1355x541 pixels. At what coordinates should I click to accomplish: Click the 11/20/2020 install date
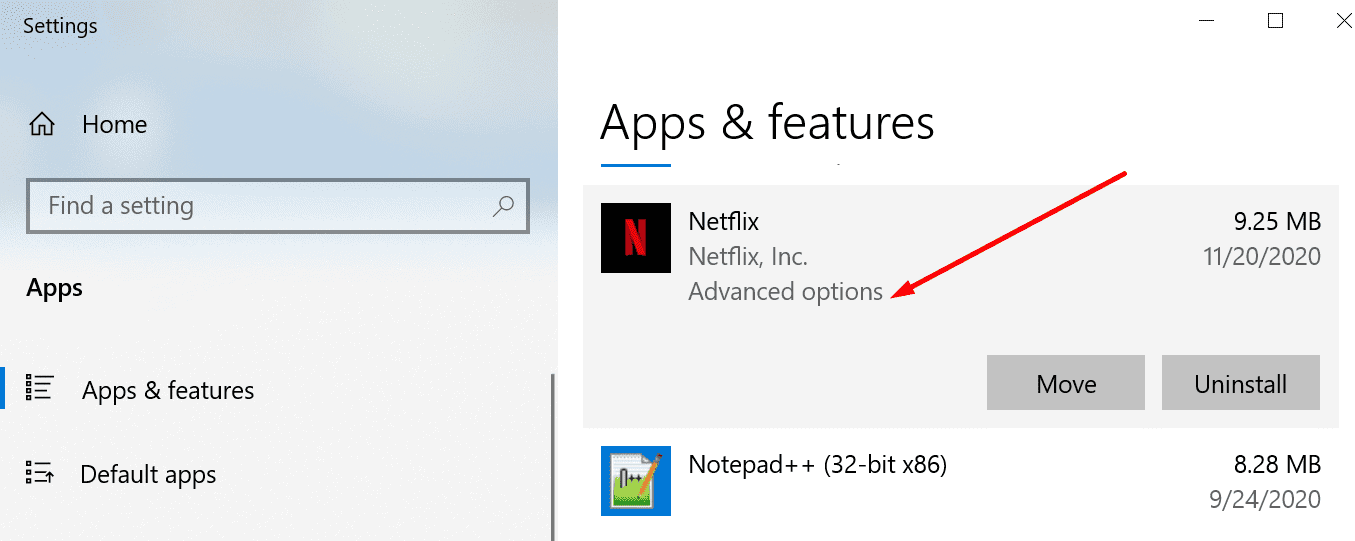point(1262,256)
